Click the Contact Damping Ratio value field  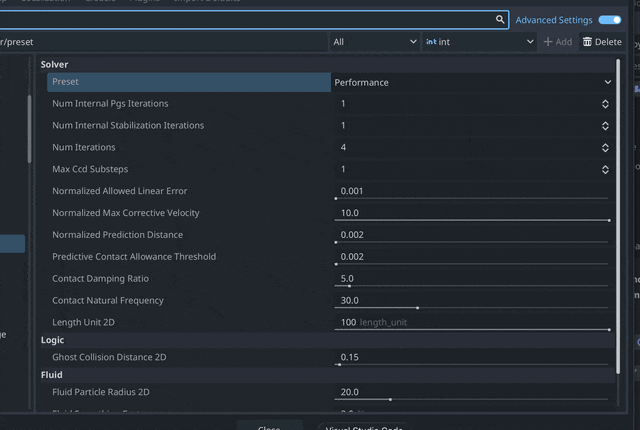coord(470,278)
